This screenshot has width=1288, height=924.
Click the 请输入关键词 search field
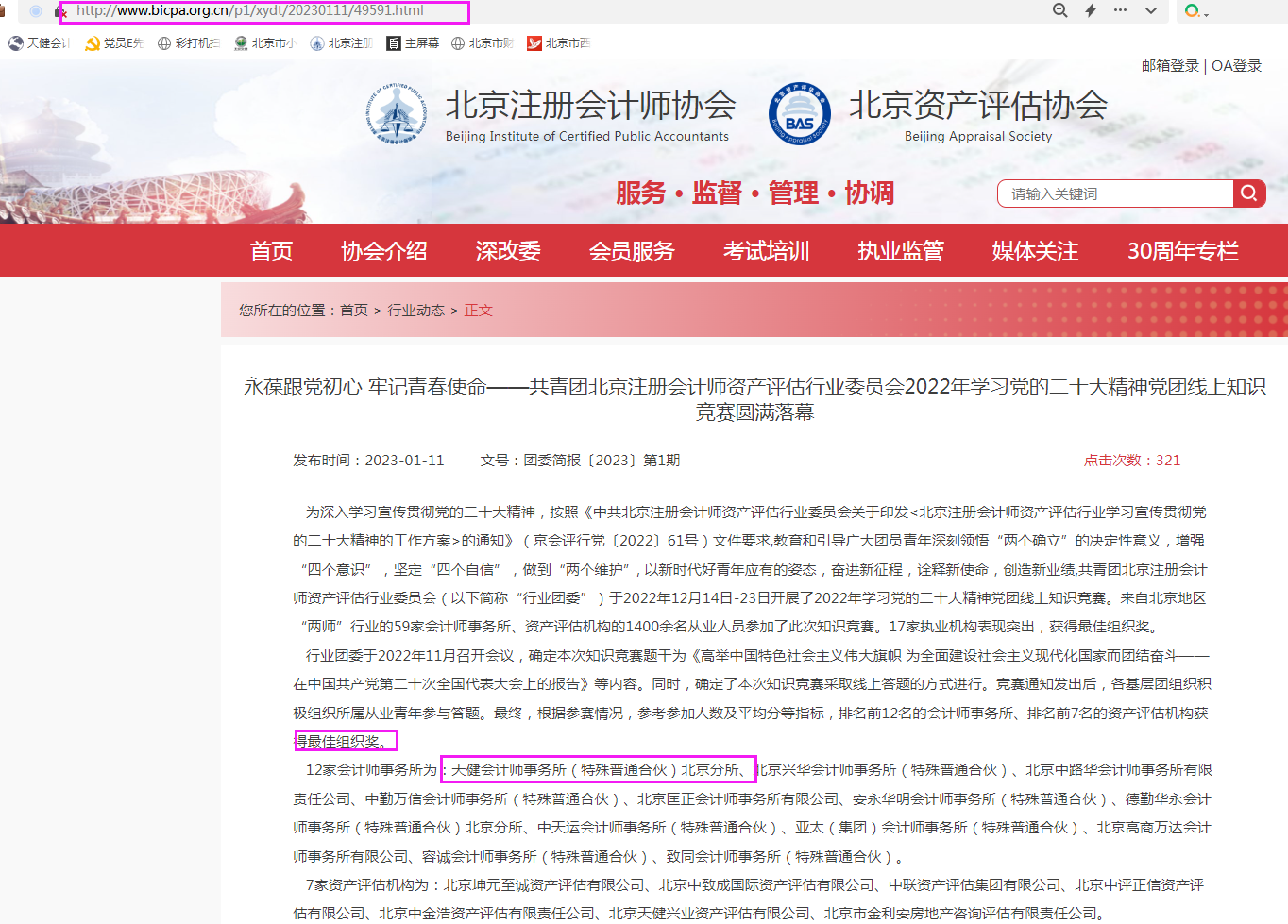(x=1114, y=193)
